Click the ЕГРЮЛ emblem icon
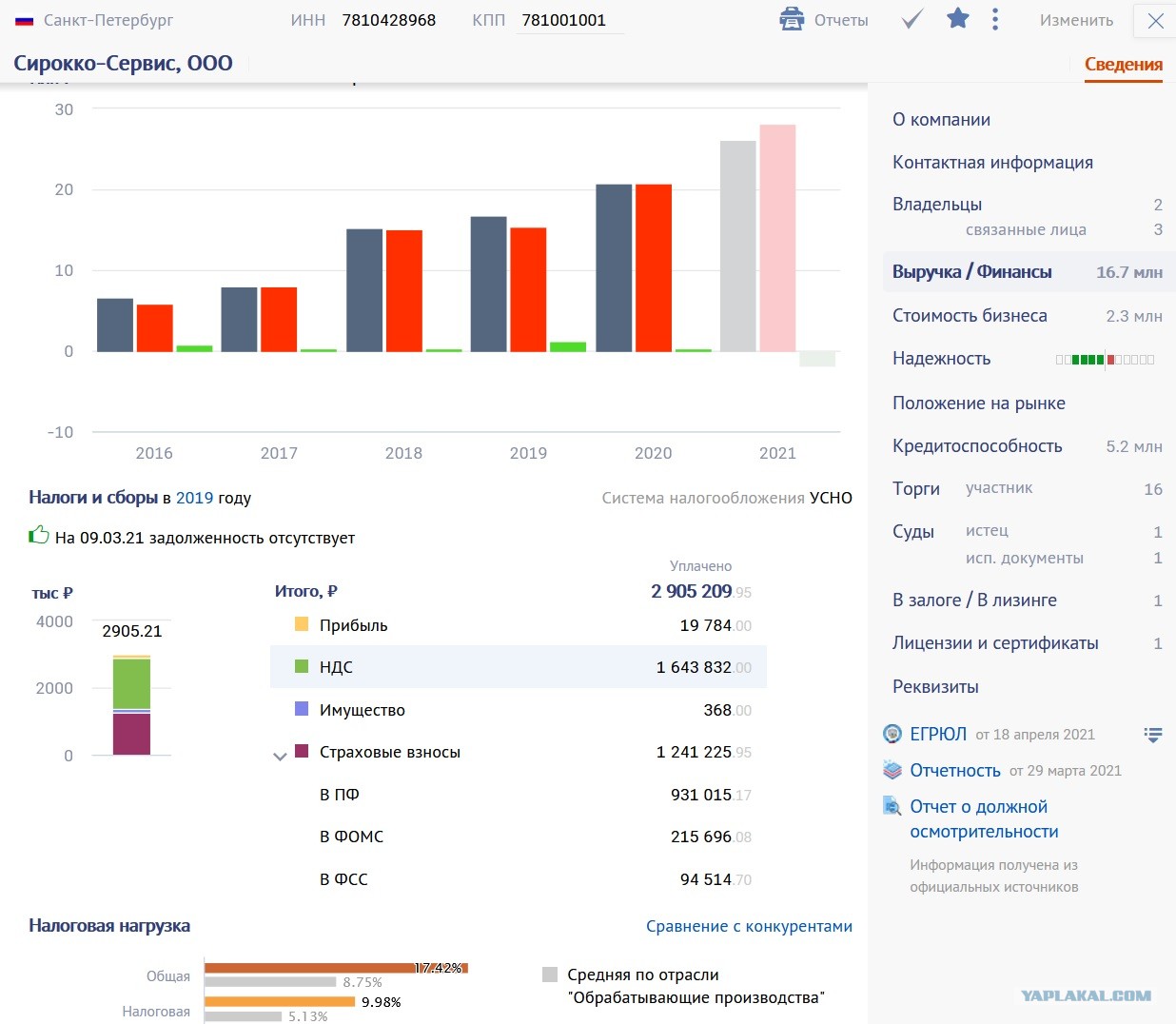 pos(892,734)
